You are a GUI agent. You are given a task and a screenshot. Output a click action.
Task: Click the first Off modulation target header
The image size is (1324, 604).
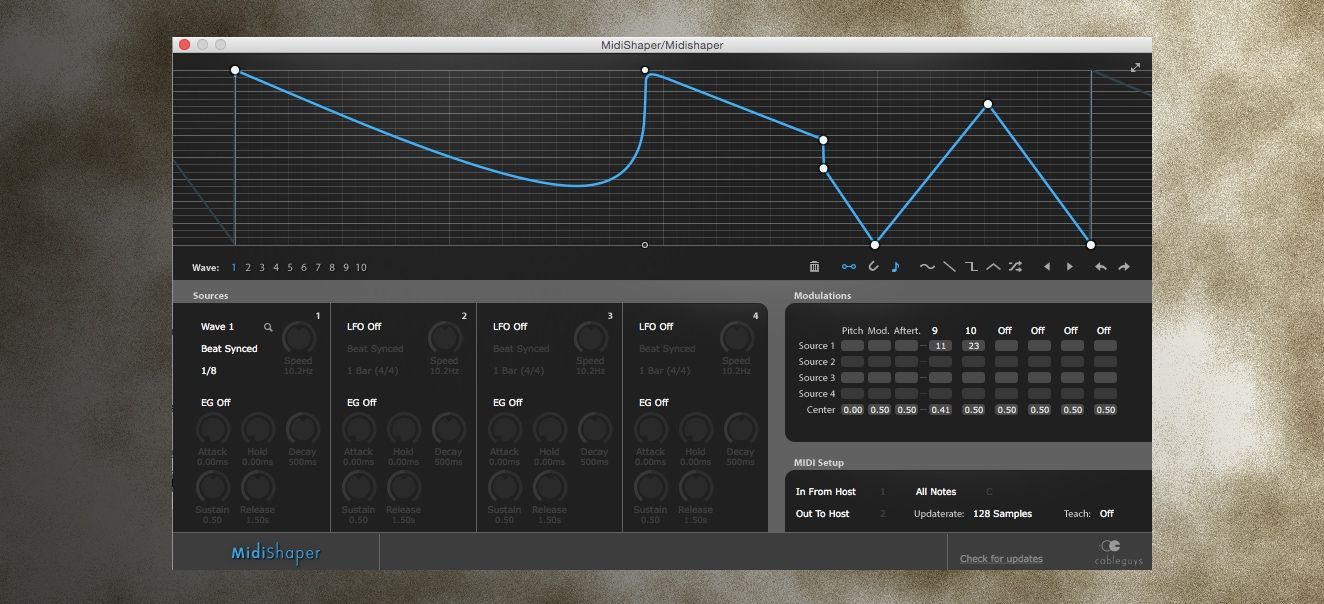[1005, 330]
